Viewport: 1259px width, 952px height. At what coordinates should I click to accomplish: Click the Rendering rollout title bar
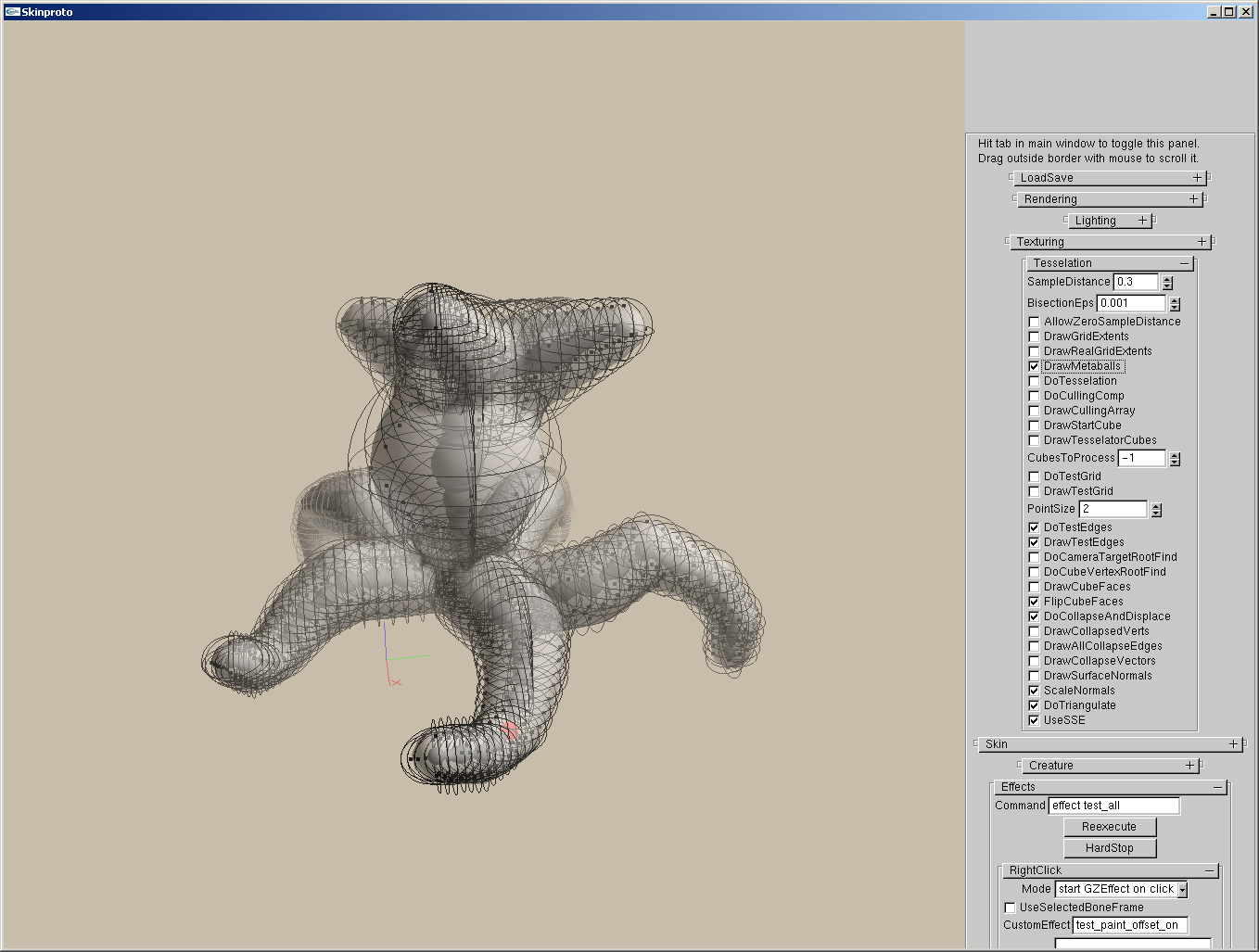click(x=1103, y=199)
